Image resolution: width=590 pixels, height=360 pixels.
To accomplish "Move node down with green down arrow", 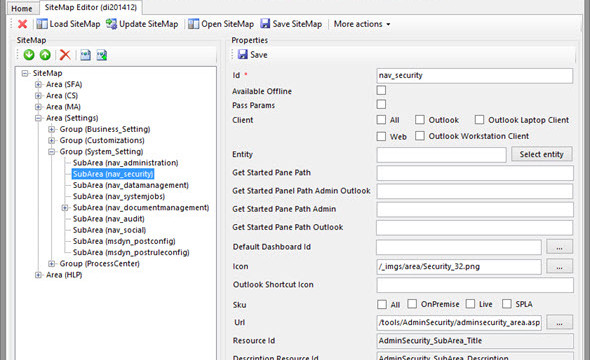I will tap(29, 55).
